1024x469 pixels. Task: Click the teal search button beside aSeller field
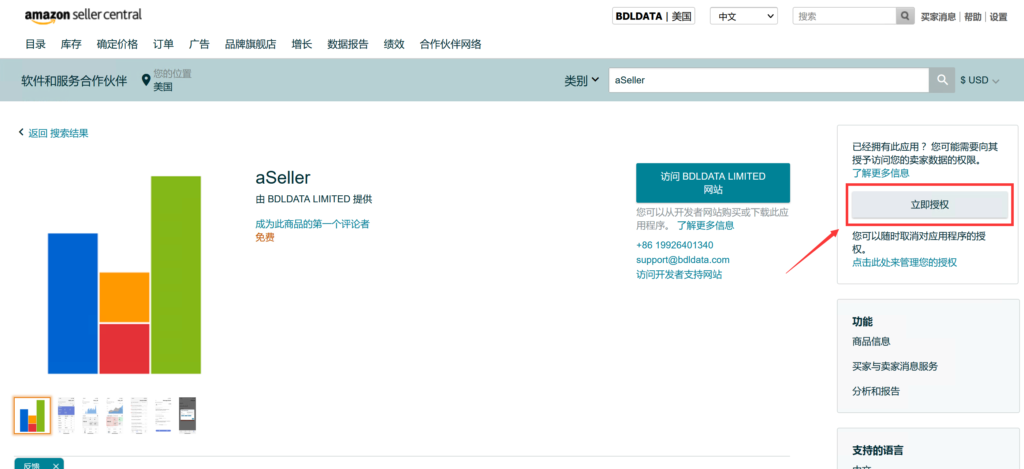click(942, 80)
